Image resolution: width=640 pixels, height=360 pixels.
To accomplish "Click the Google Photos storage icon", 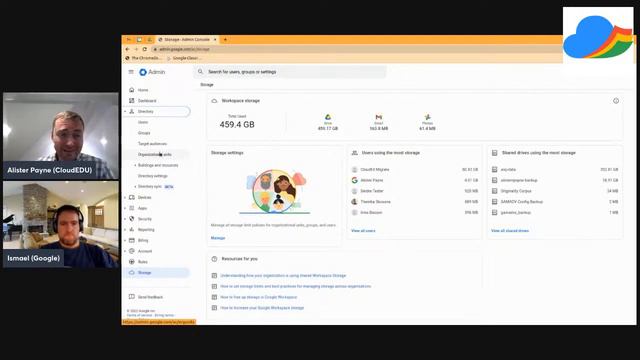I will click(427, 117).
